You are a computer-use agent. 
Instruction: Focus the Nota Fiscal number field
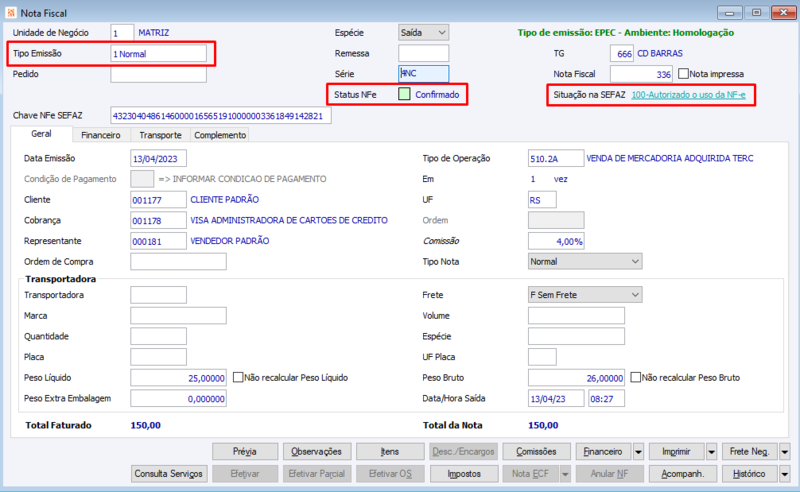(641, 74)
